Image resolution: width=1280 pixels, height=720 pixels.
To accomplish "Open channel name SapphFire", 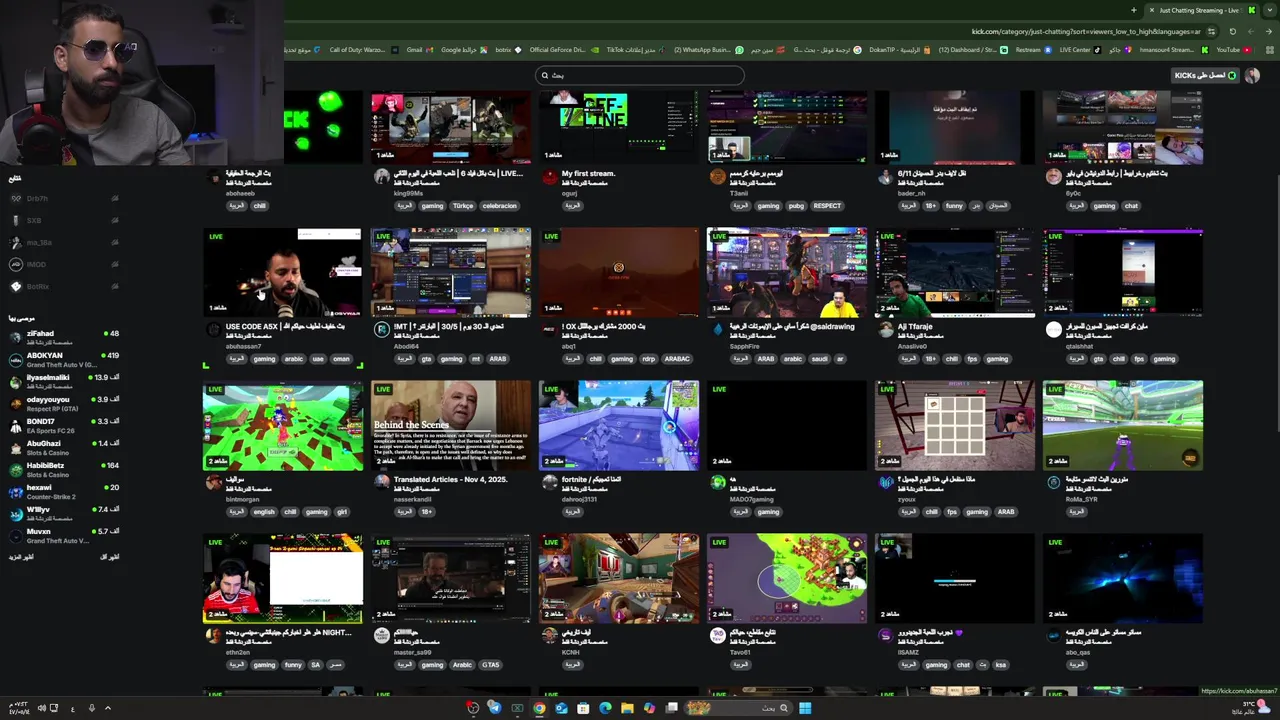I will [746, 346].
